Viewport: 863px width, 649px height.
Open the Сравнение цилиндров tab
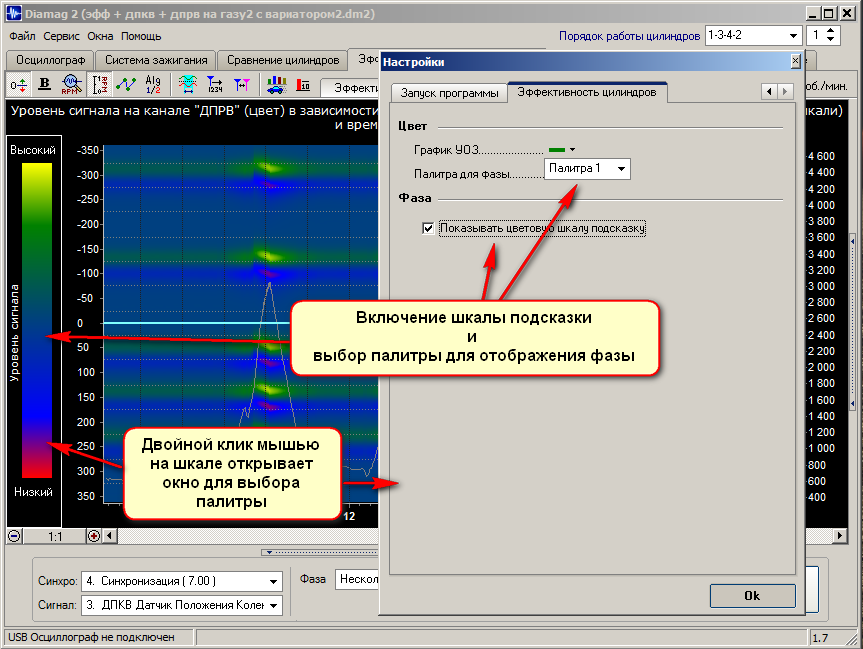coord(283,60)
